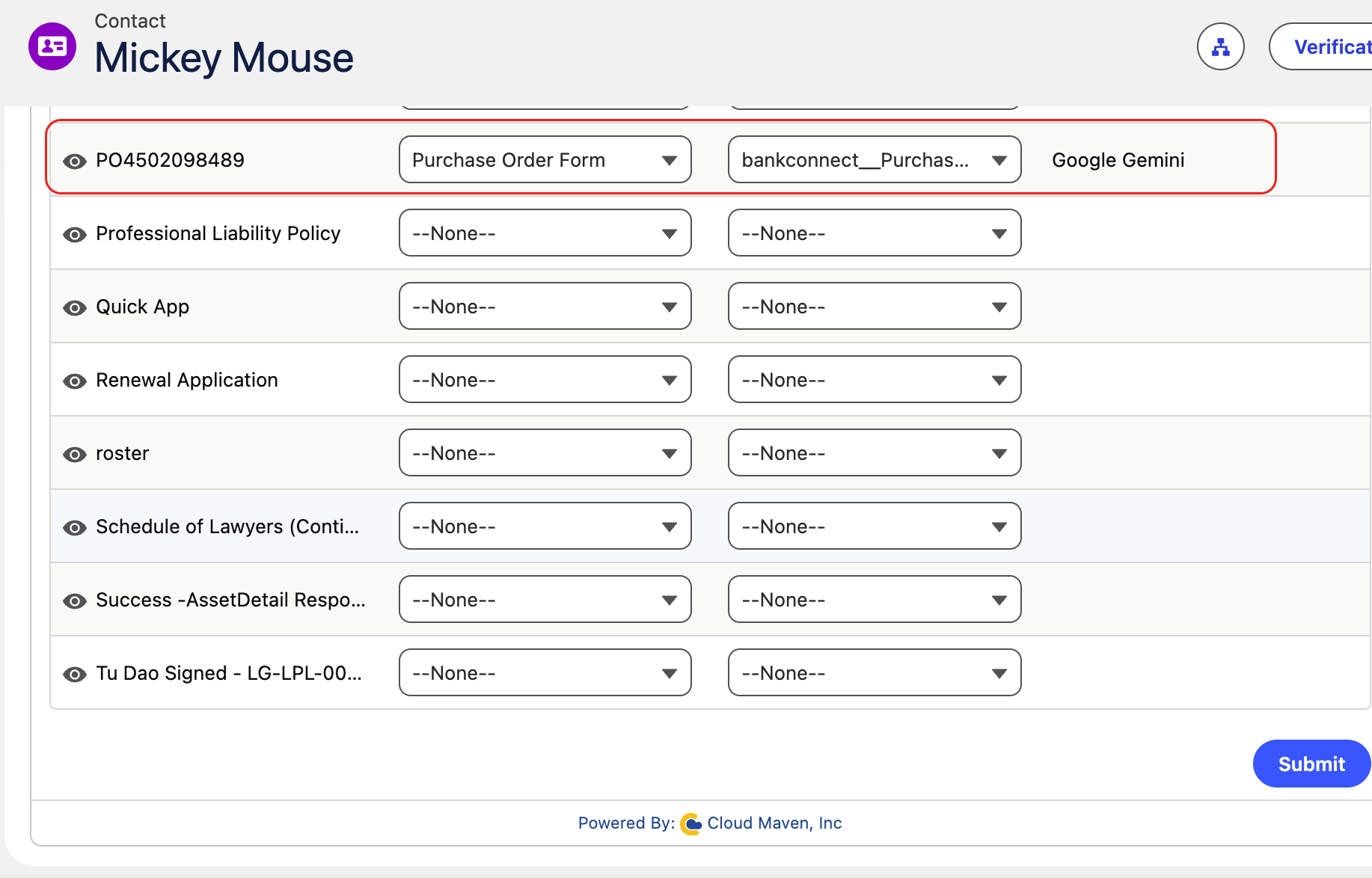Open first dropdown in roster row
This screenshot has width=1372, height=878.
(545, 452)
